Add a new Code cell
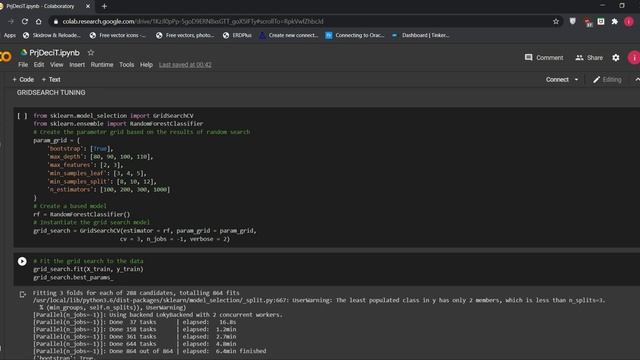Image resolution: width=640 pixels, height=360 pixels. point(23,80)
